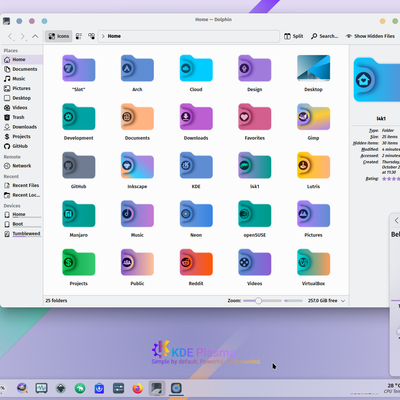Open the Cloud folder
400x400 pixels.
[196, 68]
